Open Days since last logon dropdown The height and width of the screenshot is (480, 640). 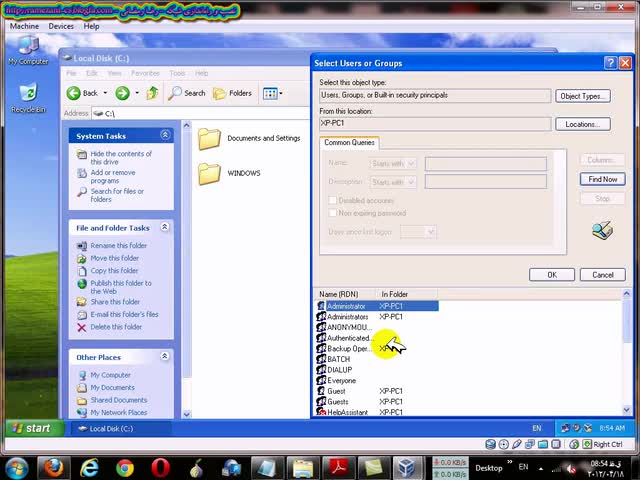click(x=418, y=232)
